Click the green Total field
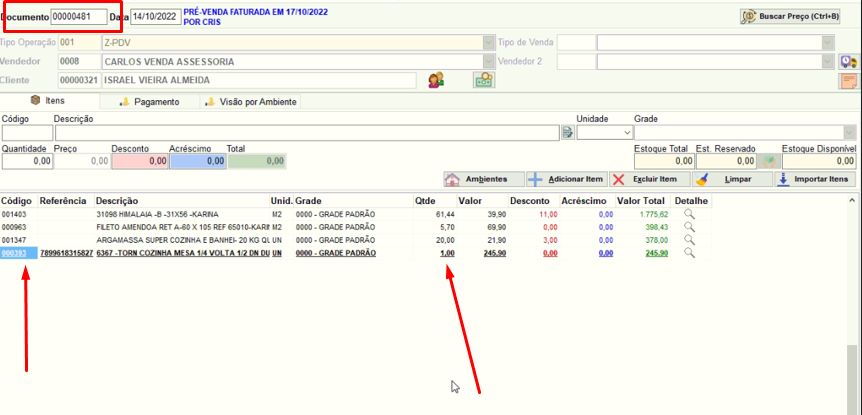Viewport: 862px width, 415px height. pos(257,161)
